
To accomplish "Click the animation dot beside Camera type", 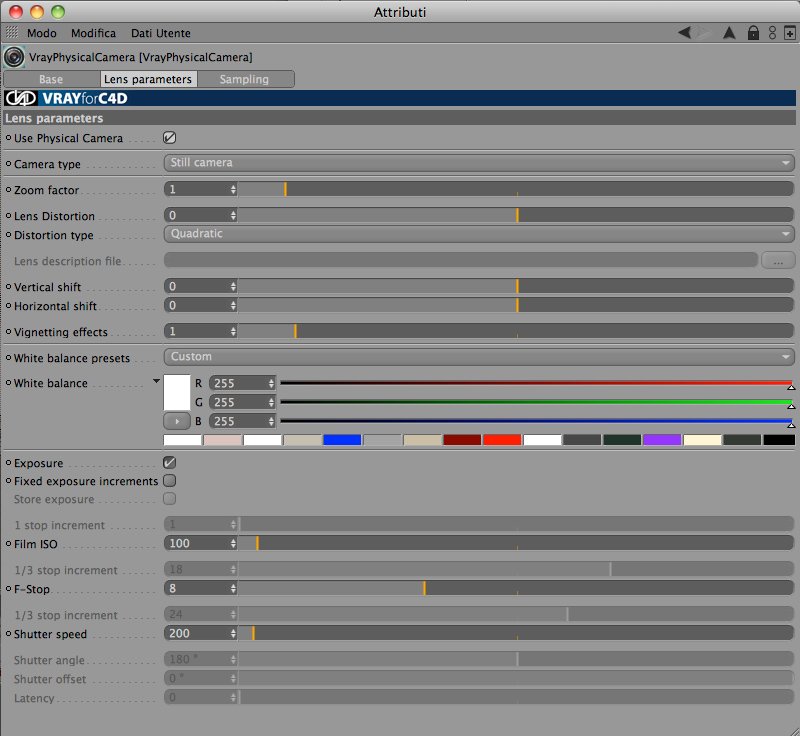I will (x=8, y=163).
